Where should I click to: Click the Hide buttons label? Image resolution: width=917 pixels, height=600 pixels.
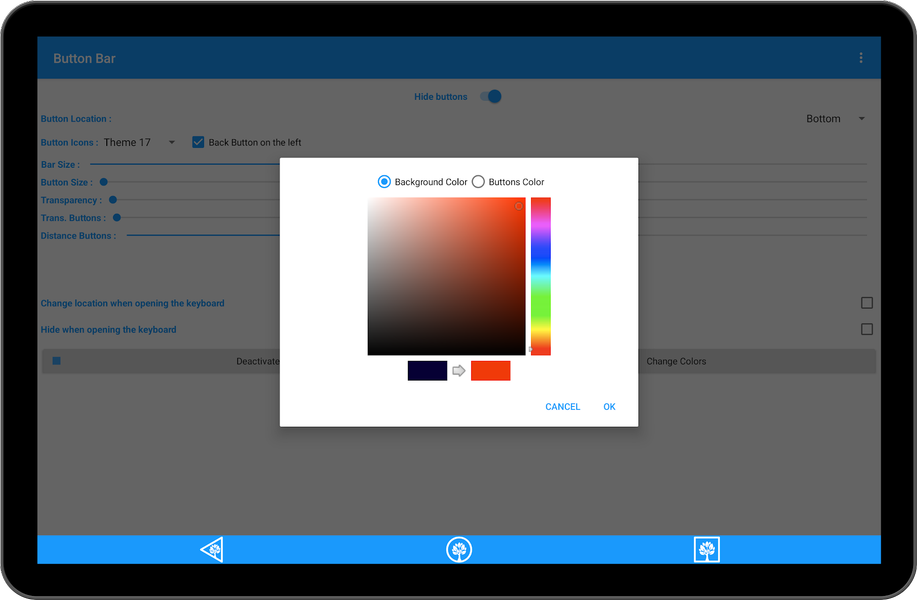tap(441, 96)
